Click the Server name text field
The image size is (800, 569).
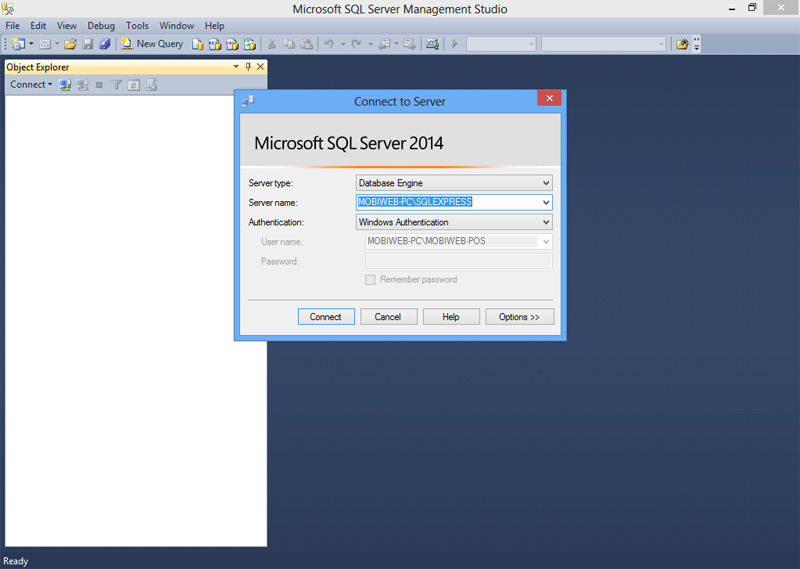click(x=448, y=202)
